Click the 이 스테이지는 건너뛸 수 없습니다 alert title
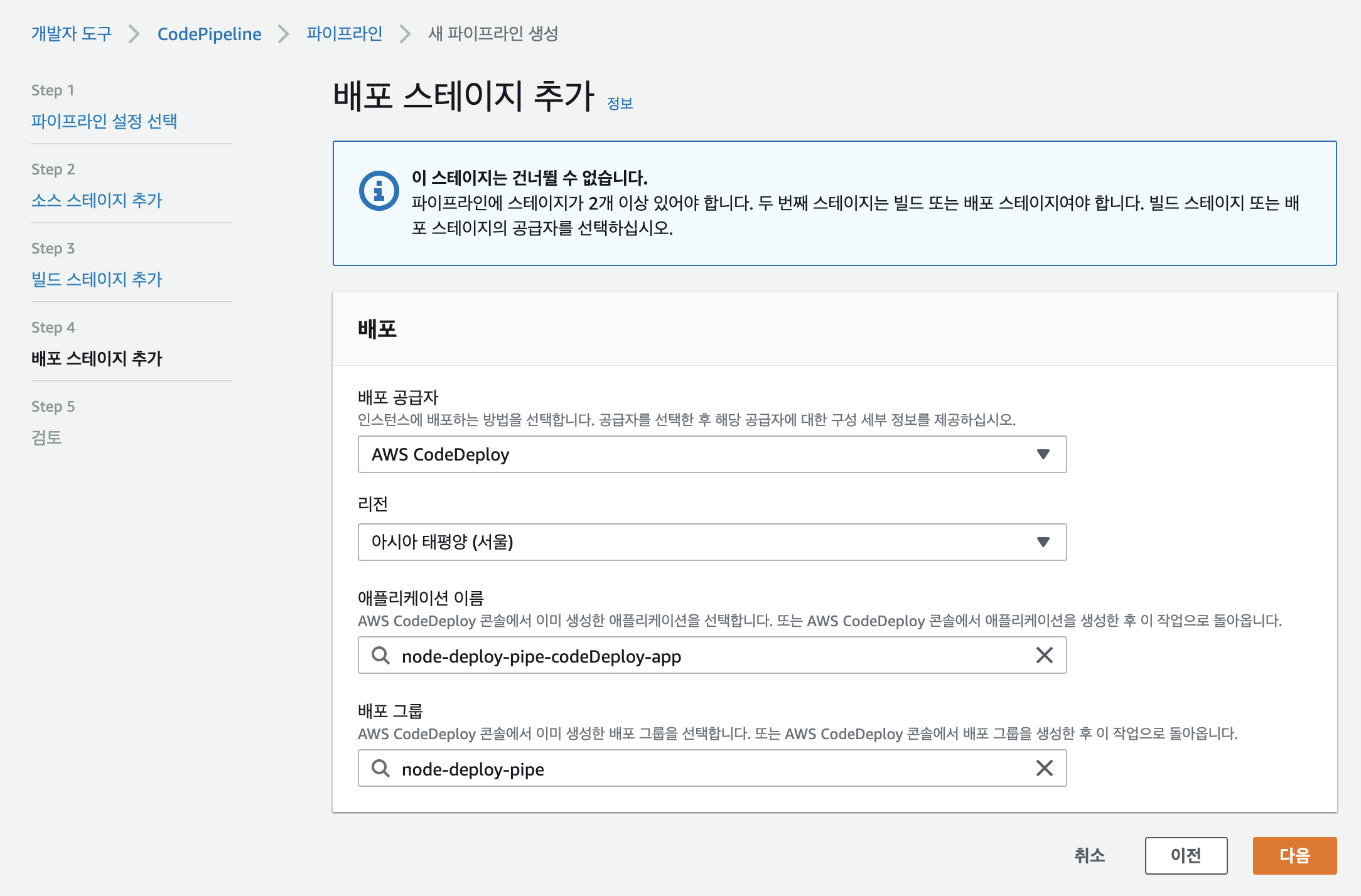This screenshot has width=1361, height=896. coord(529,178)
